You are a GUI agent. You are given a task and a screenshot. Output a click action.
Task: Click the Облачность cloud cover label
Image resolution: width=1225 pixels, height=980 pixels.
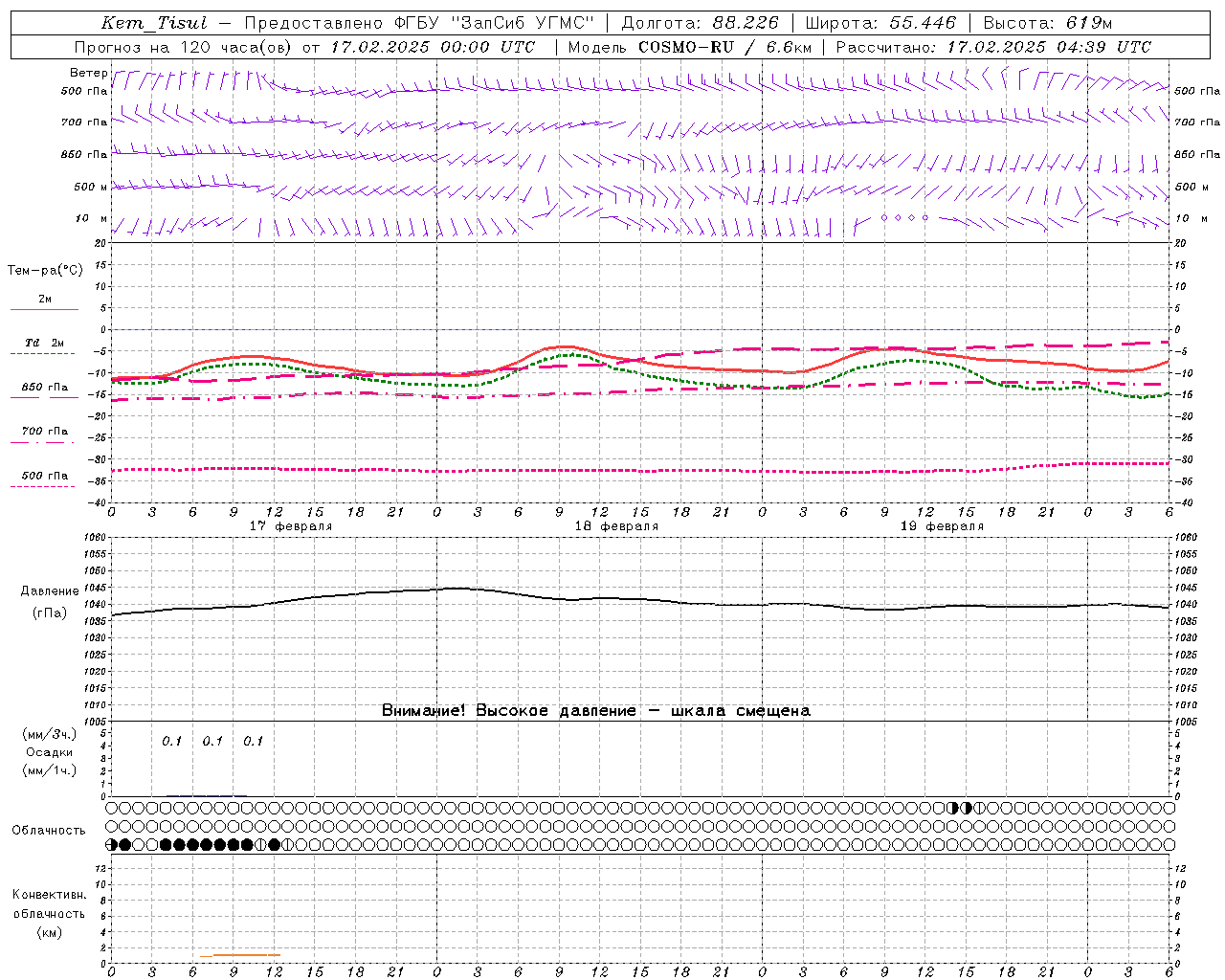click(x=49, y=831)
